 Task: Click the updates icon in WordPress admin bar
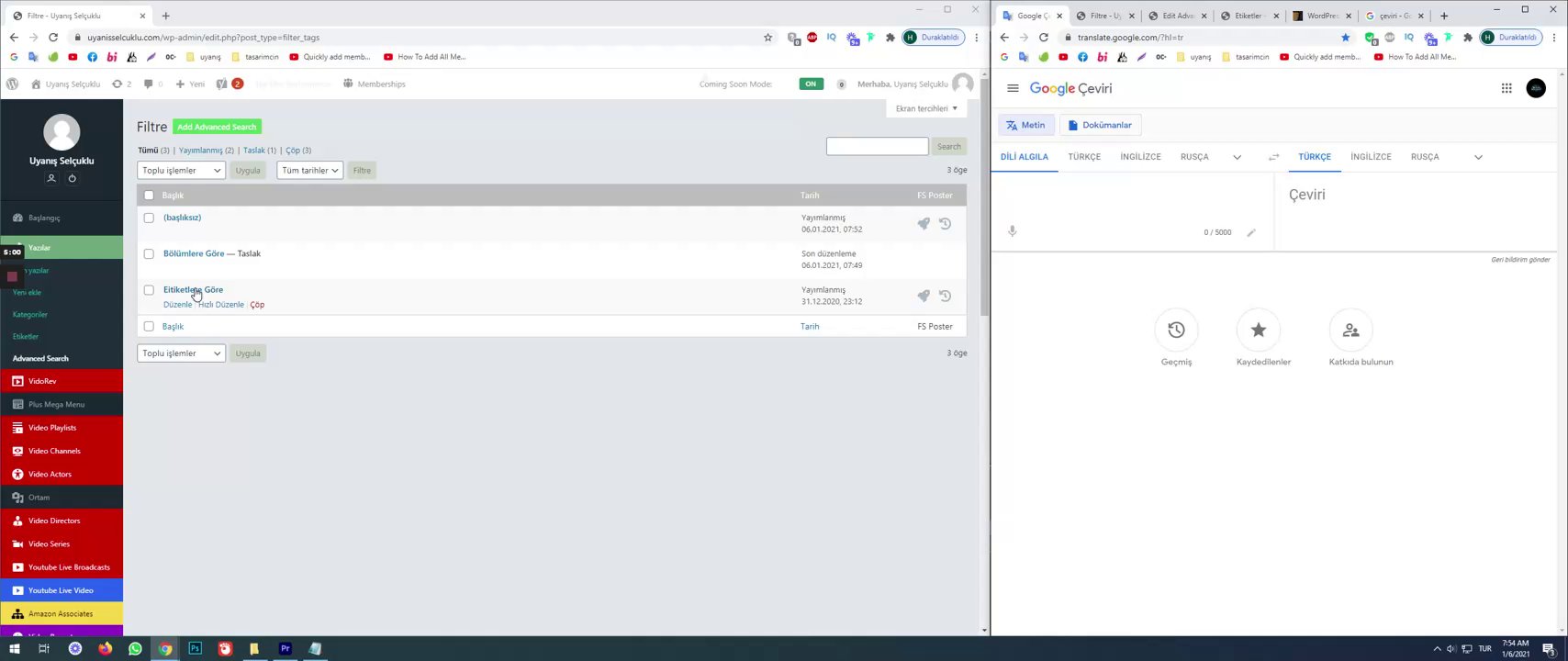click(117, 84)
